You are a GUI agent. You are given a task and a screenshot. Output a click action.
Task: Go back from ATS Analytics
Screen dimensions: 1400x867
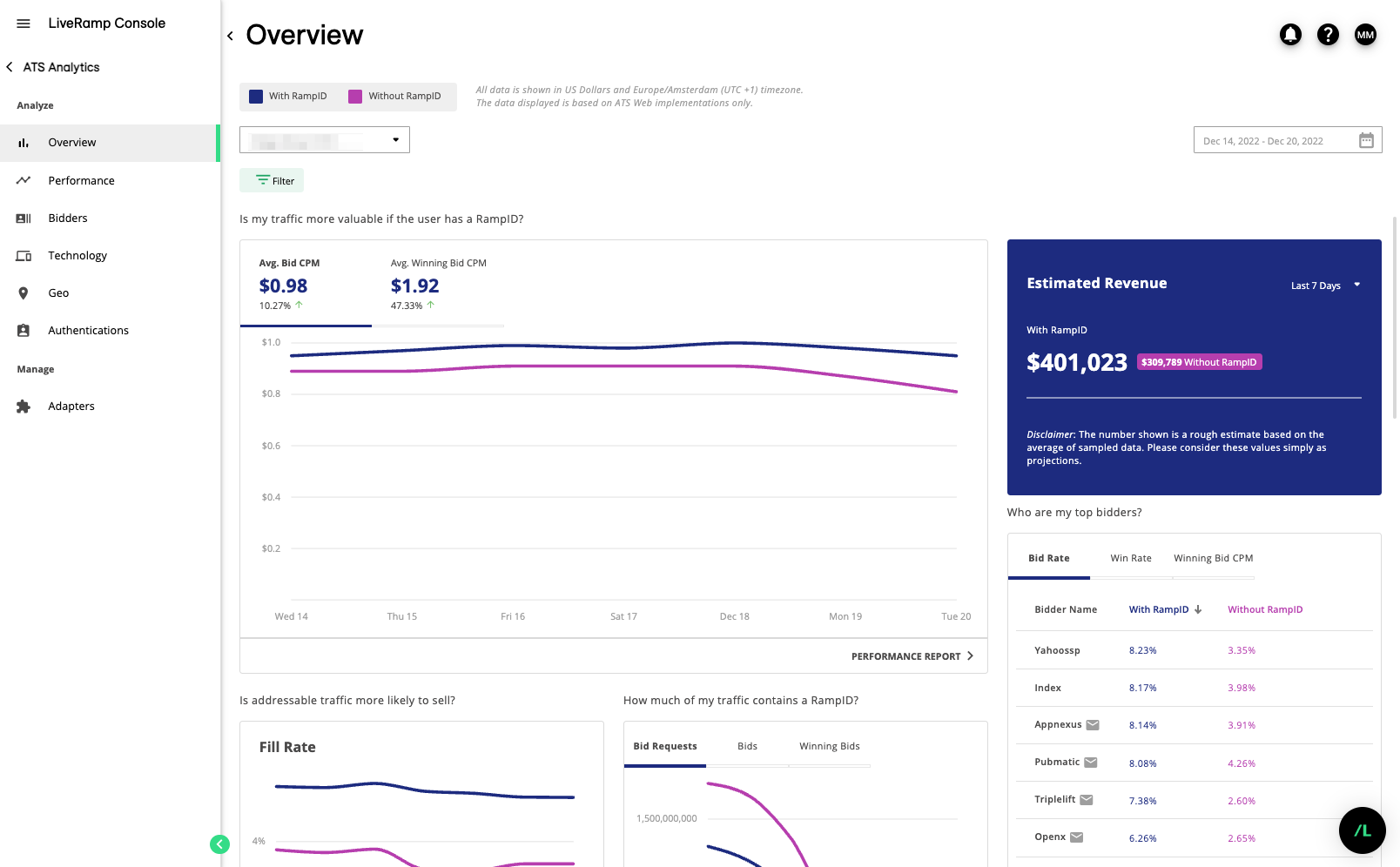point(10,67)
